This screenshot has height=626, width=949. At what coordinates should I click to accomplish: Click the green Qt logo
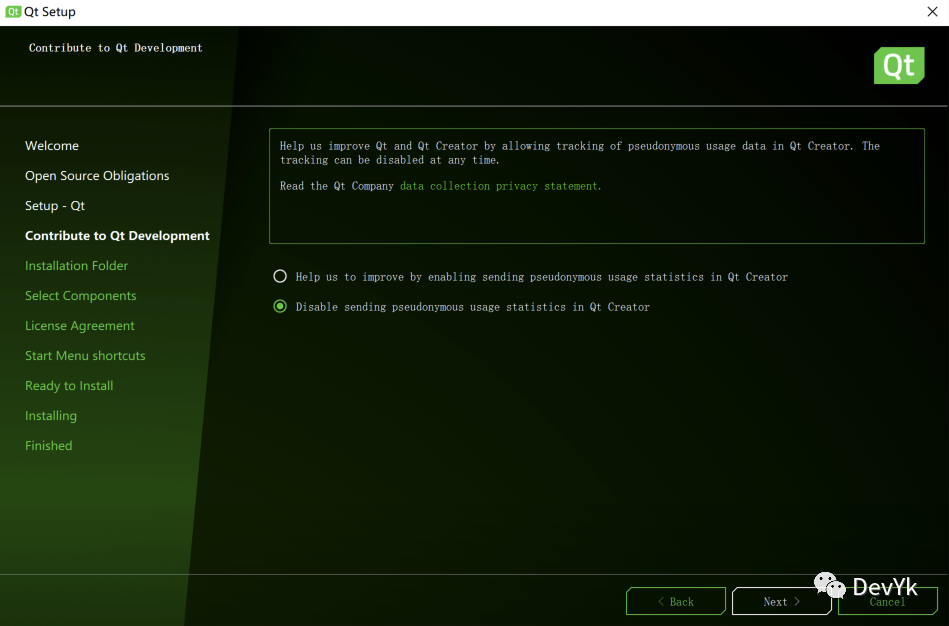(899, 65)
